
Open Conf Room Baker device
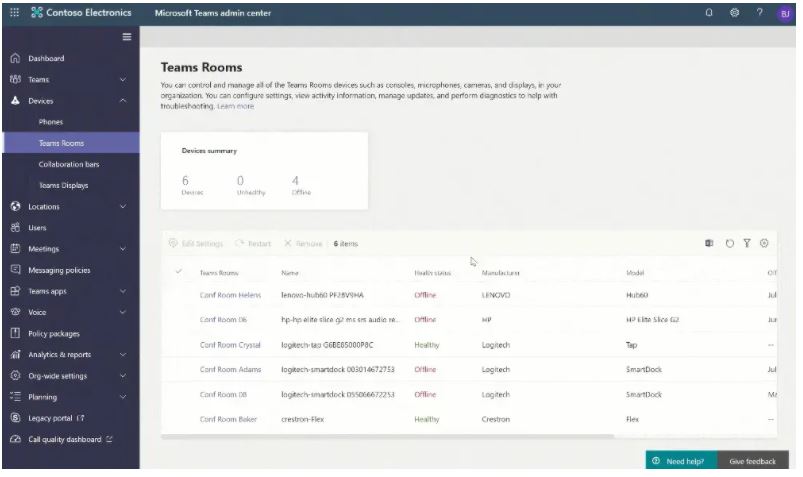(x=228, y=419)
